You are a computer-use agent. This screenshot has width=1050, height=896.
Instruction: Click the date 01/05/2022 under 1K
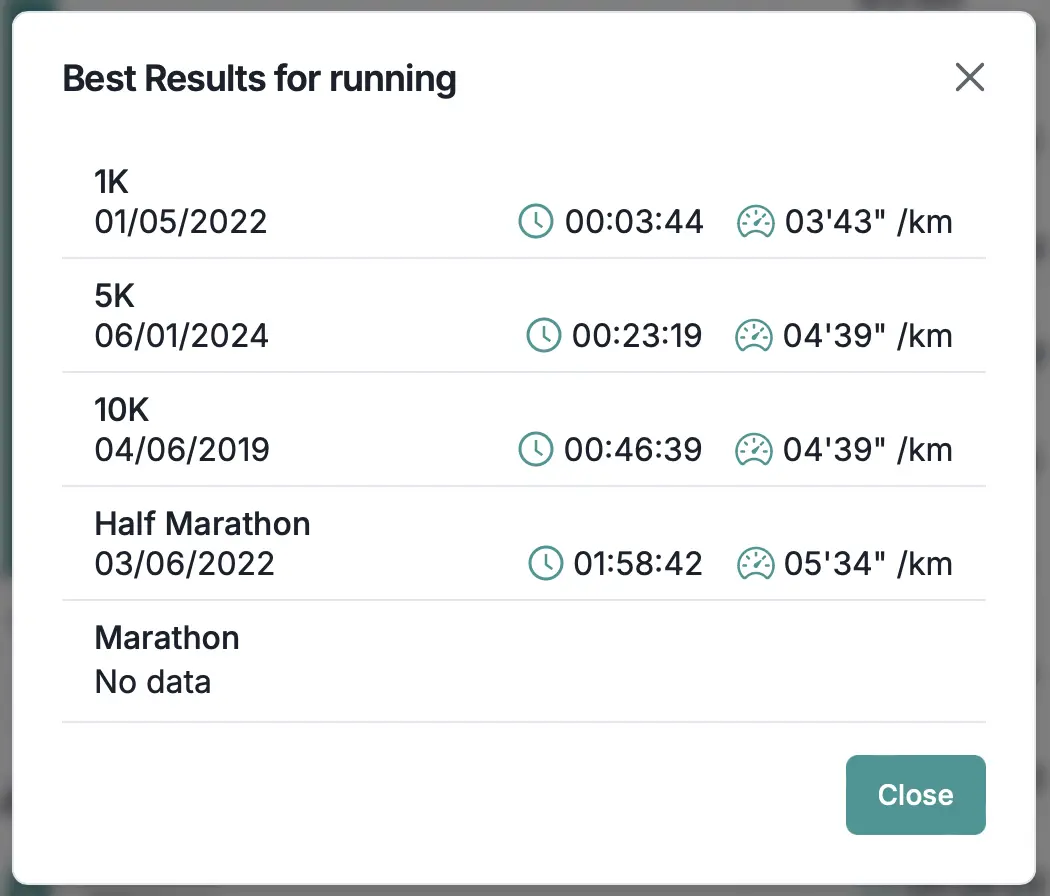tap(181, 224)
